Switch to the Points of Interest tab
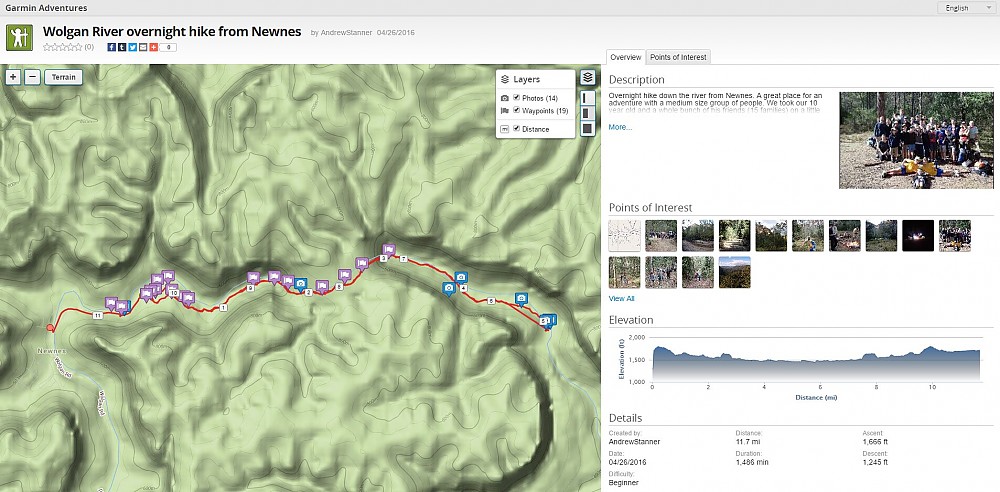This screenshot has width=1000, height=492. coord(678,57)
